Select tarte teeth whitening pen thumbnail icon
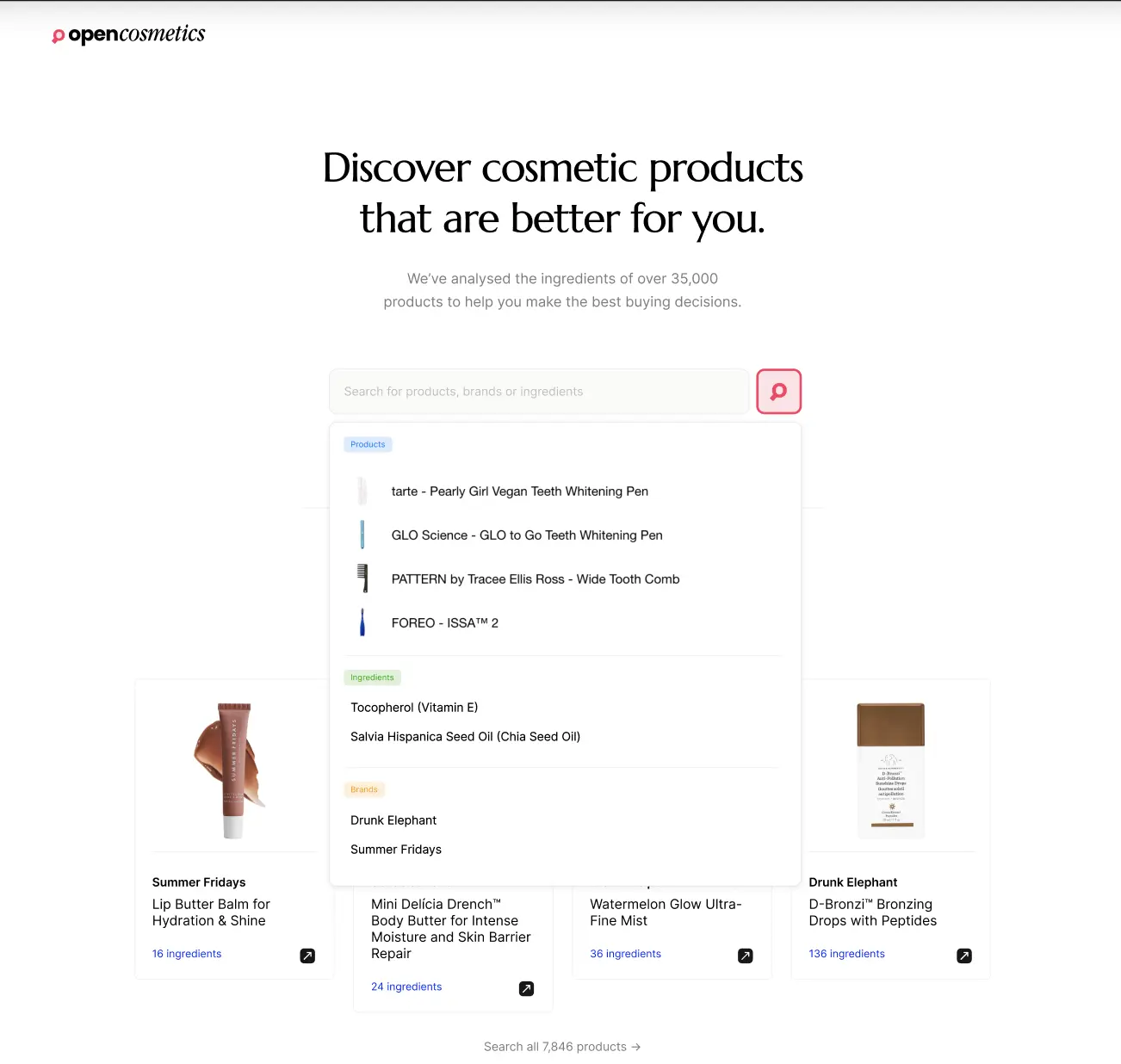This screenshot has width=1121, height=1064. pos(362,491)
